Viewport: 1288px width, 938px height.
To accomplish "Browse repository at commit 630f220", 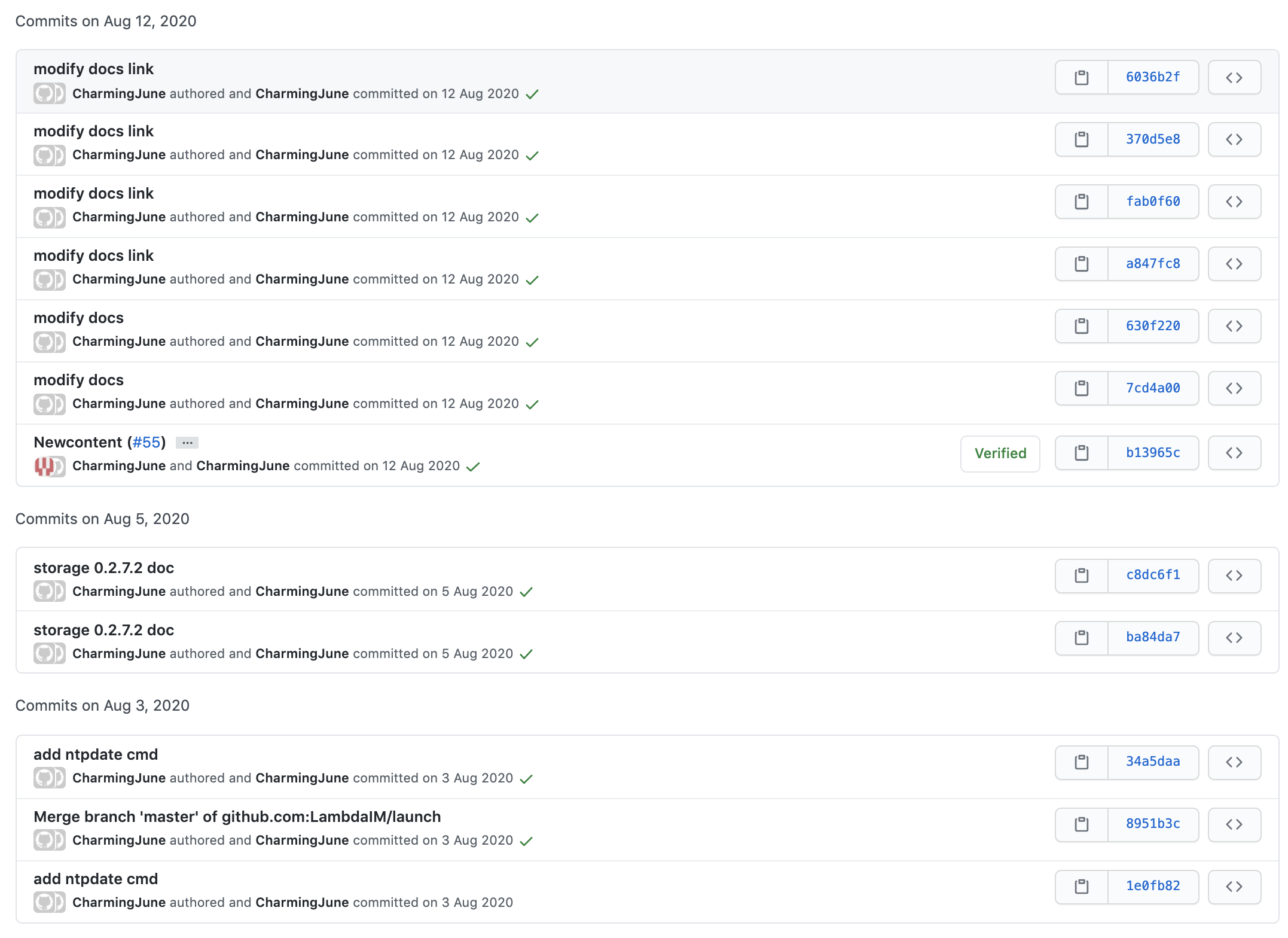I will click(x=1234, y=326).
